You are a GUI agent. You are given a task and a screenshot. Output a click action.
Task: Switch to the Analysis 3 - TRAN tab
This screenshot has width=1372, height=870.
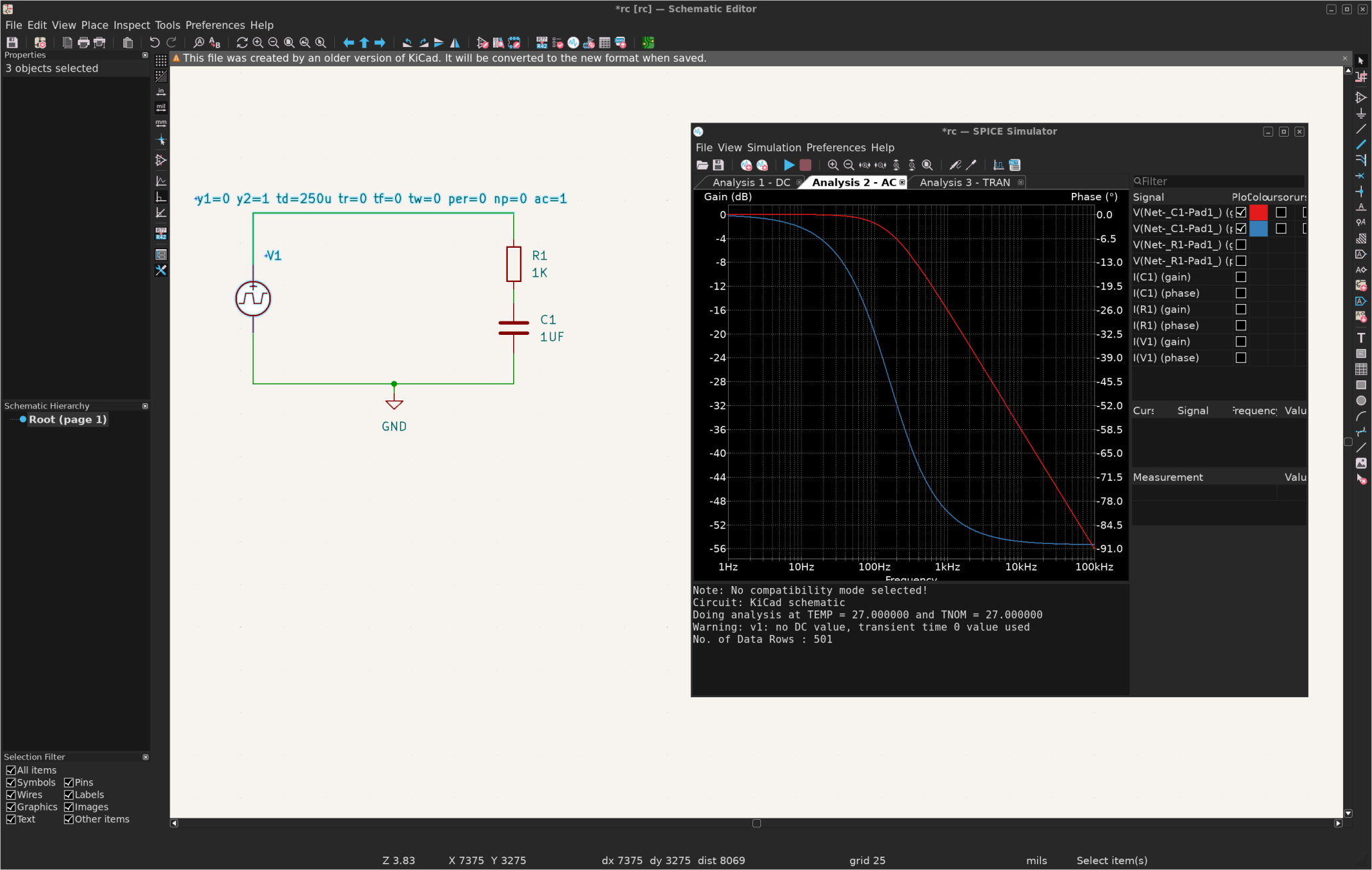coord(965,182)
